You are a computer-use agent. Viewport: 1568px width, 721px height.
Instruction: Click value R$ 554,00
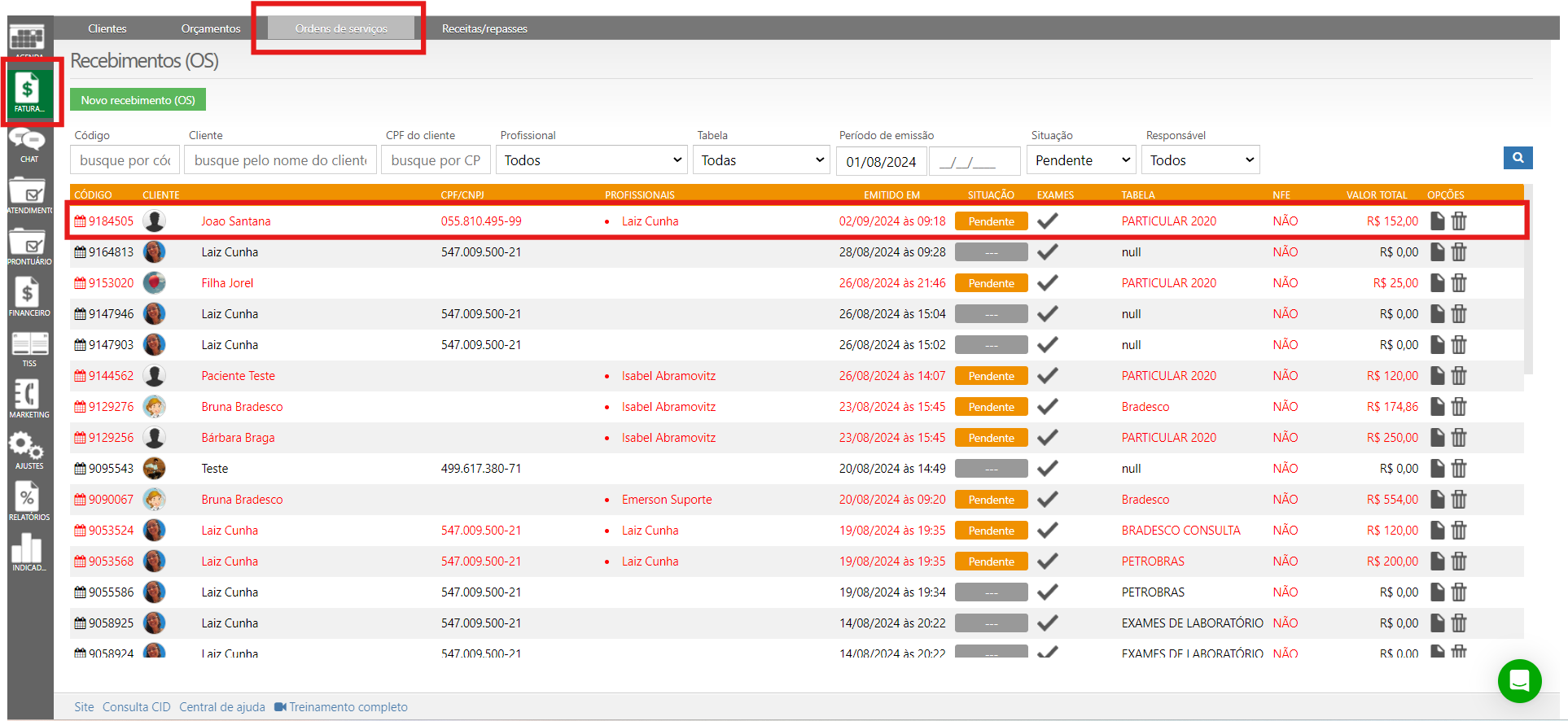tap(1392, 500)
